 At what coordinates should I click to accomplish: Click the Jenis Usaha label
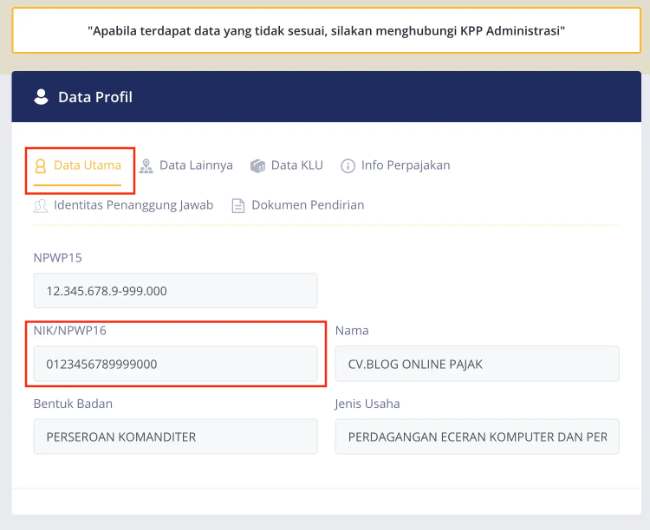367,404
